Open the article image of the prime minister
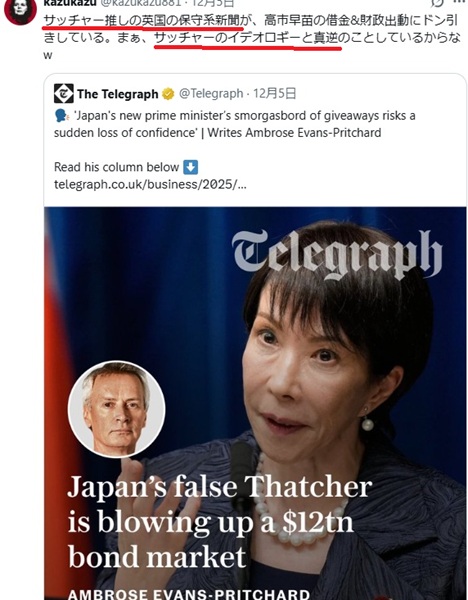This screenshot has height=600, width=468. coord(255,403)
